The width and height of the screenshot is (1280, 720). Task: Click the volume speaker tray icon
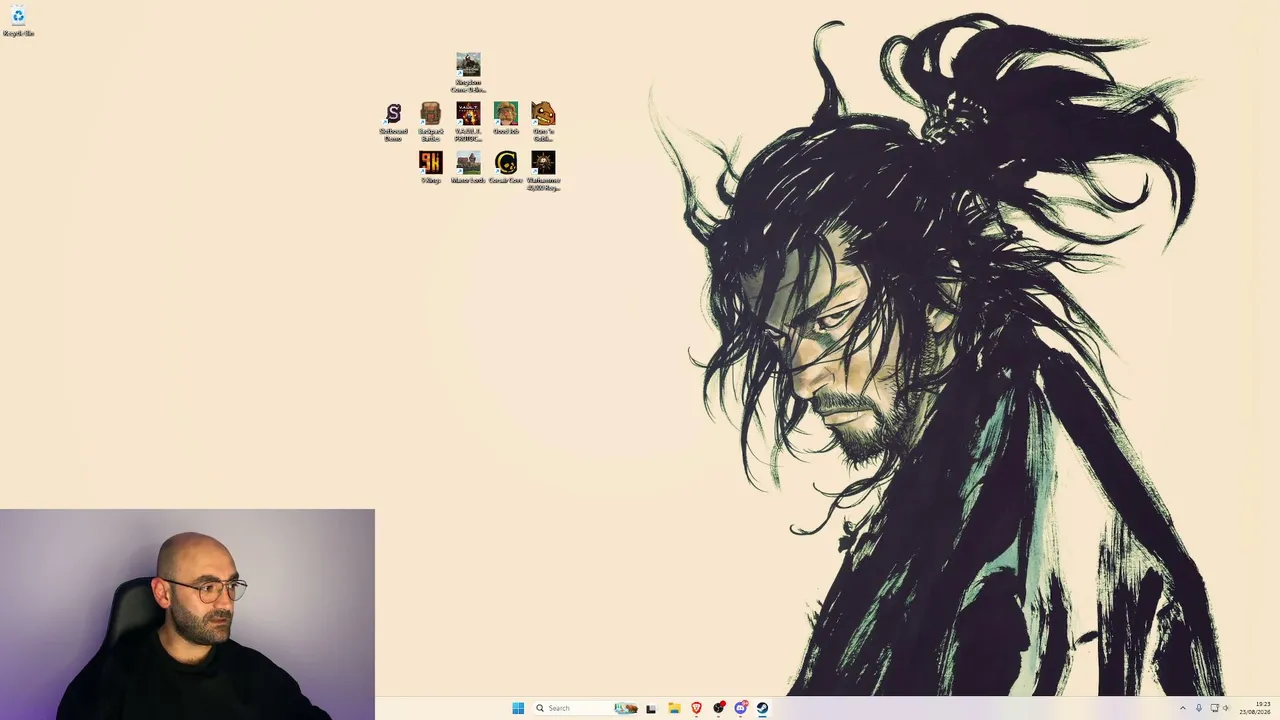point(1226,708)
